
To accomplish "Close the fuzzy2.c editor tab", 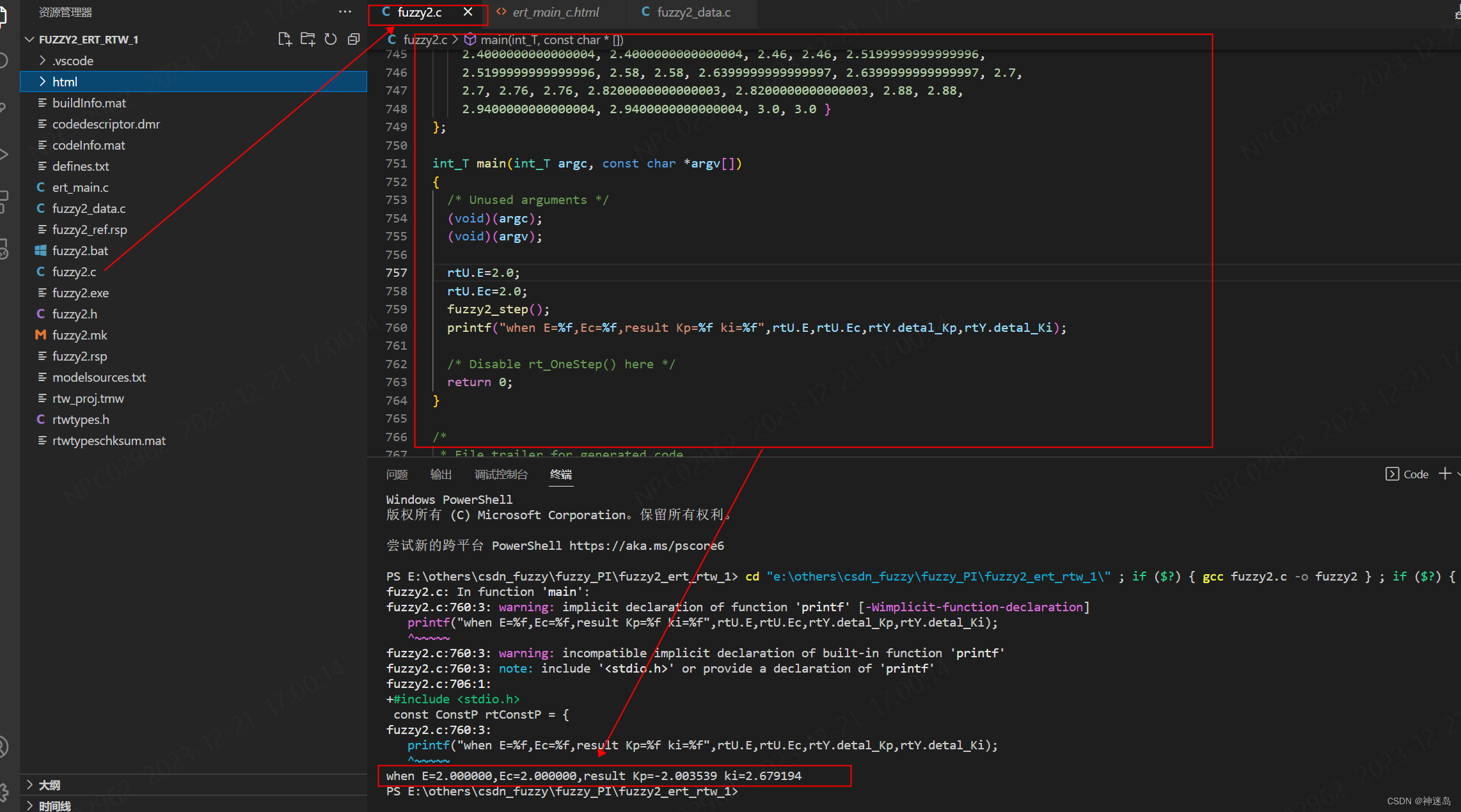I will tap(468, 12).
